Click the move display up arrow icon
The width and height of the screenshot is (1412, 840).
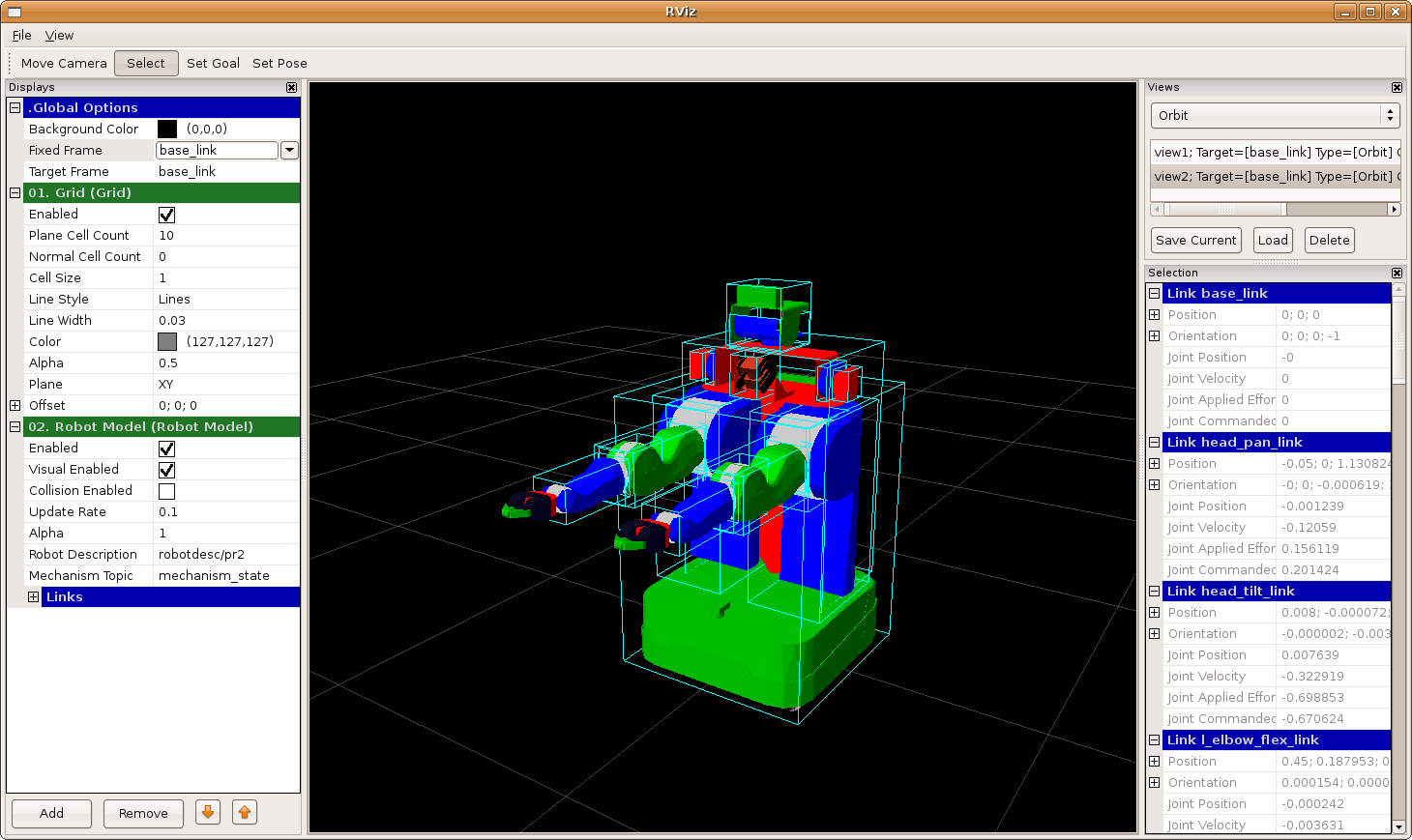pos(245,813)
